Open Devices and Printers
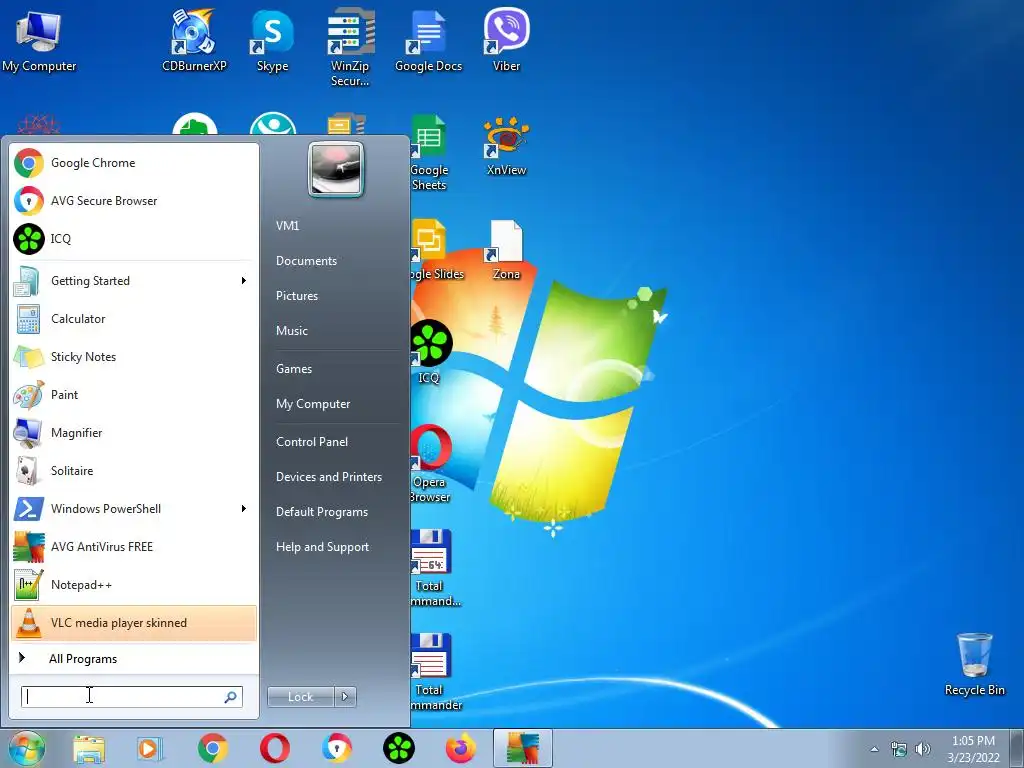 pos(329,477)
